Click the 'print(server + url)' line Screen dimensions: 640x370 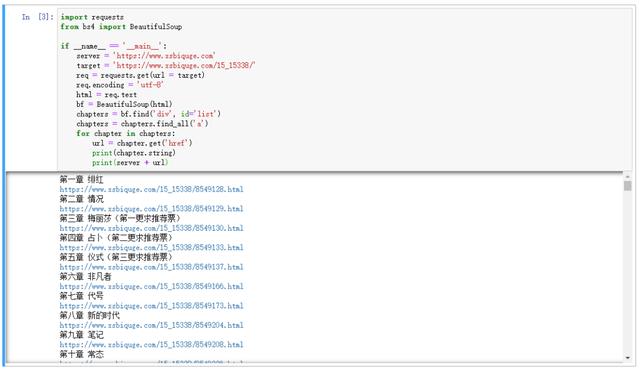130,163
